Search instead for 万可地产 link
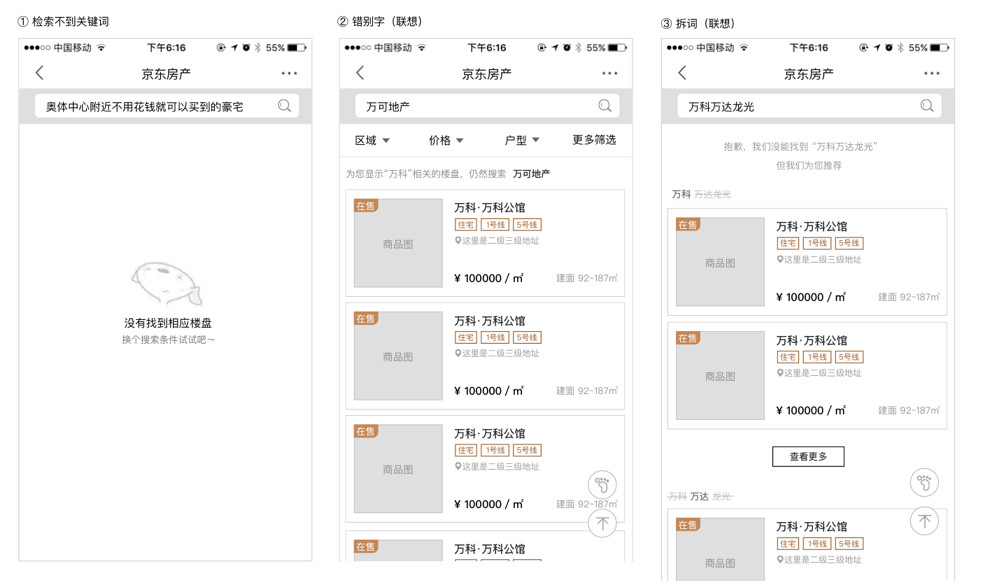The image size is (988, 581). point(531,174)
